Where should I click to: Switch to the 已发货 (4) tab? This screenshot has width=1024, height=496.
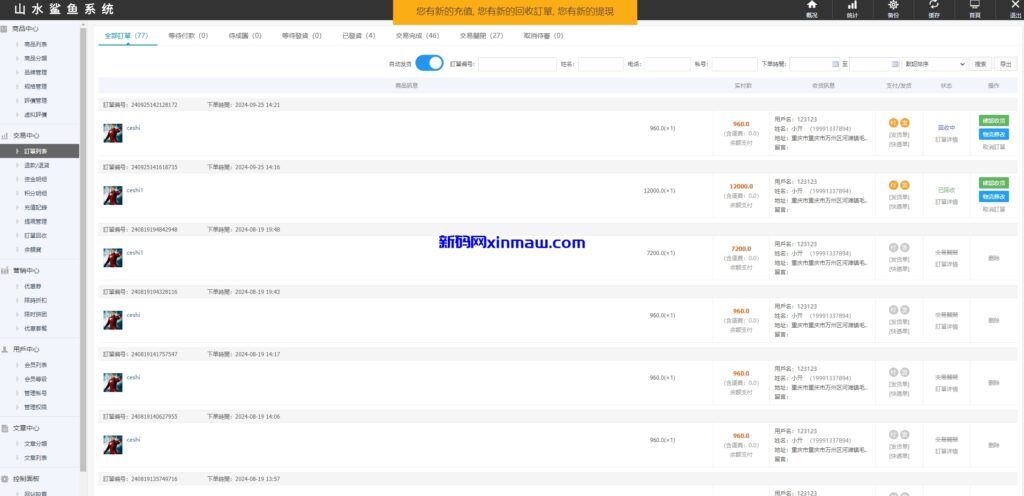359,35
